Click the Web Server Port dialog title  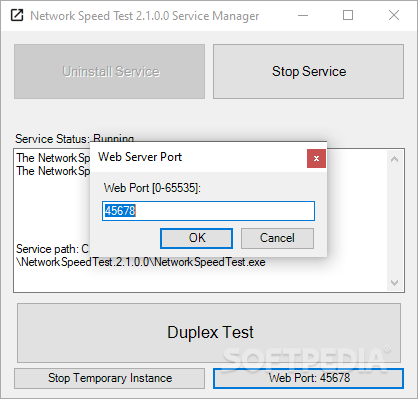pyautogui.click(x=140, y=157)
